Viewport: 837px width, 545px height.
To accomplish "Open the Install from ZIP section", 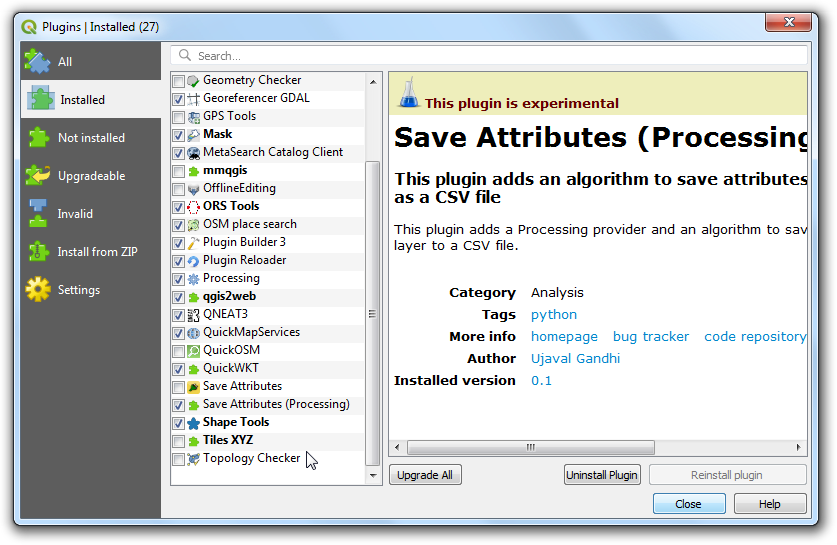I will tap(97, 252).
